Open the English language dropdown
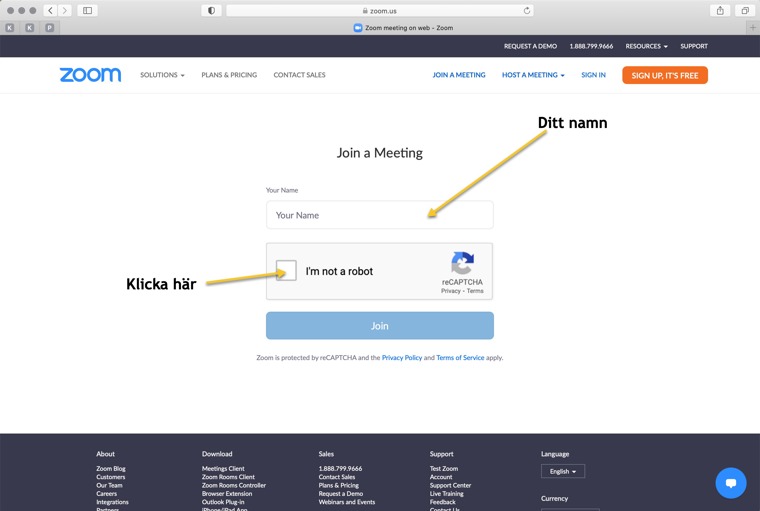The width and height of the screenshot is (760, 511). [563, 471]
